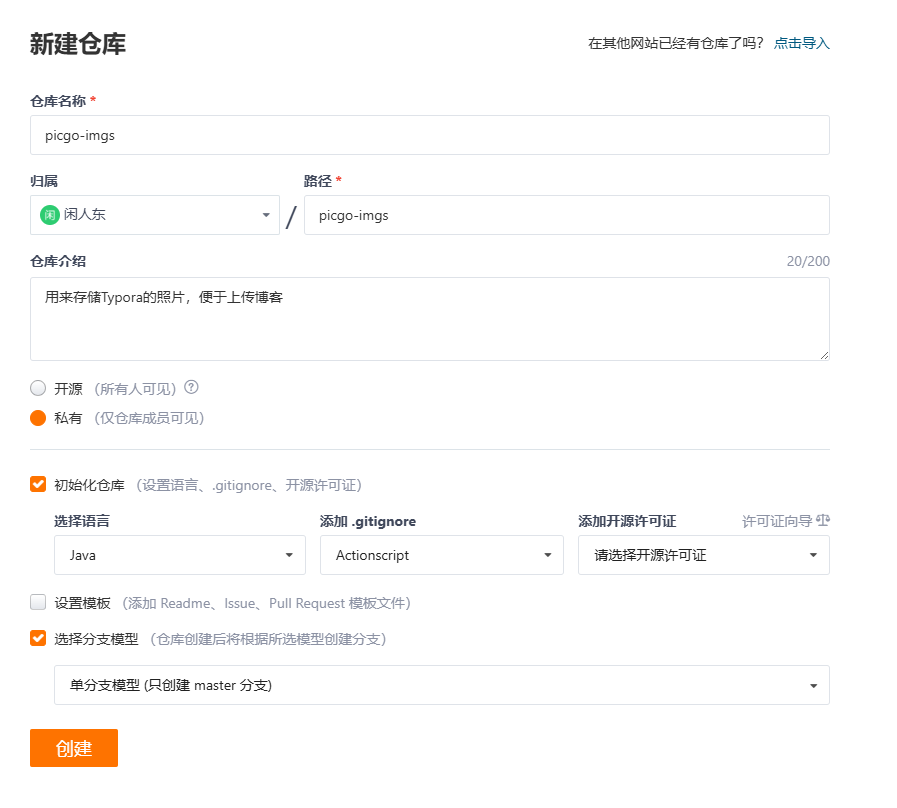This screenshot has width=897, height=808.
Task: Click the 创建 button to create repository
Action: click(x=73, y=747)
